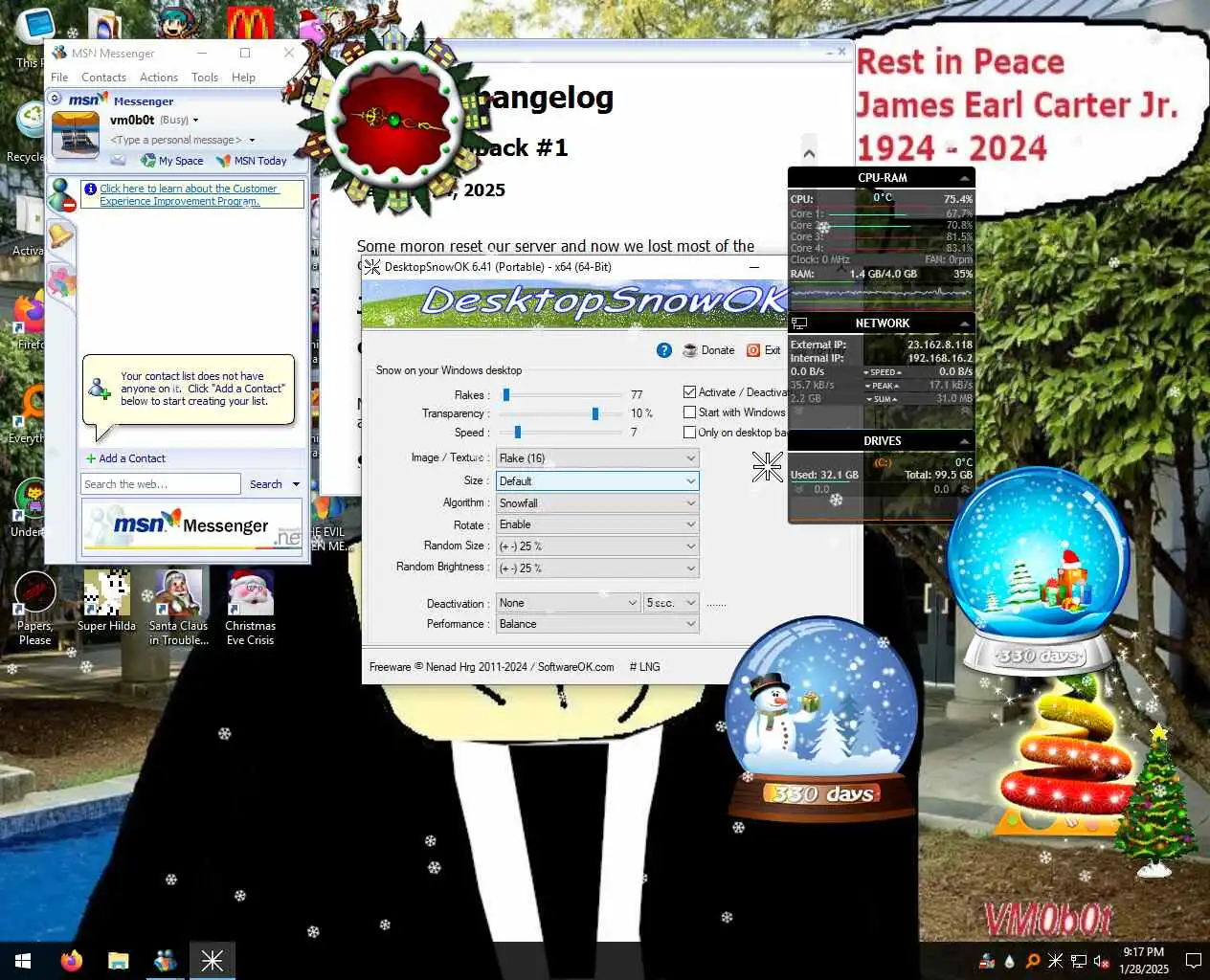
Task: Click the SoftwareOK.com freeware link
Action: pos(575,667)
